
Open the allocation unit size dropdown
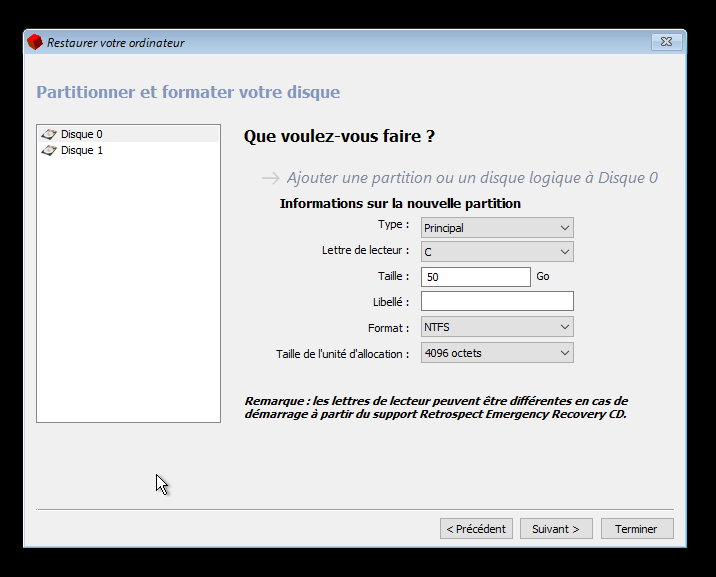497,353
